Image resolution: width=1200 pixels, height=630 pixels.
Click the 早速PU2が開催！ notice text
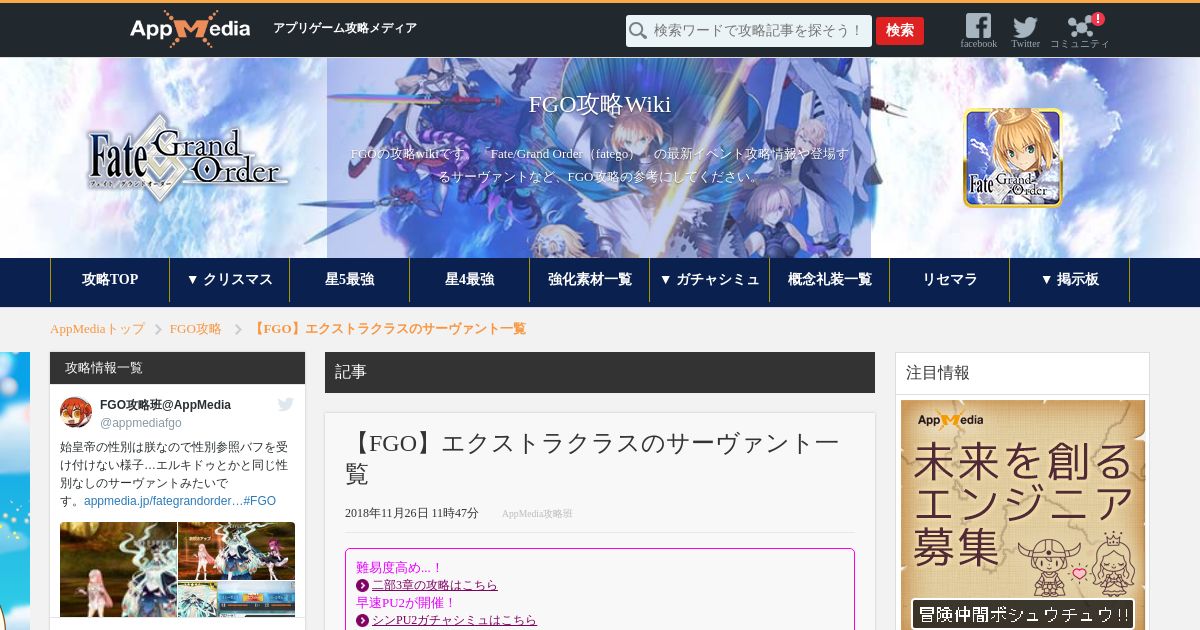(x=406, y=603)
